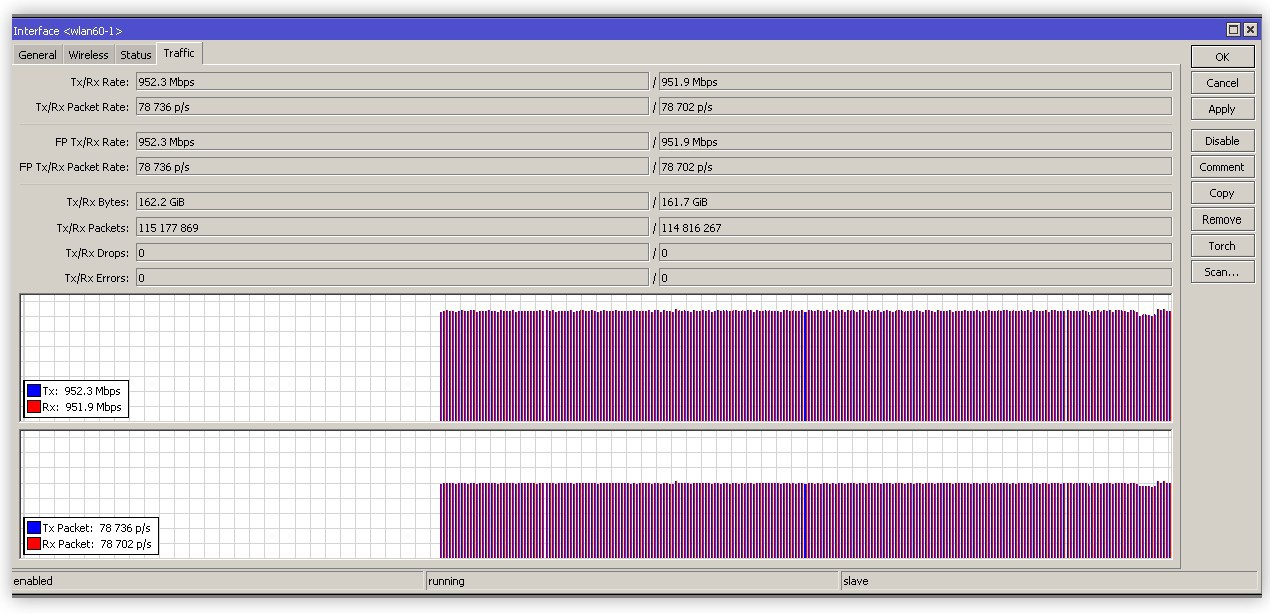Click the Tx Bytes field showing 162.2 GiB
This screenshot has height=614, width=1277.
[x=392, y=202]
